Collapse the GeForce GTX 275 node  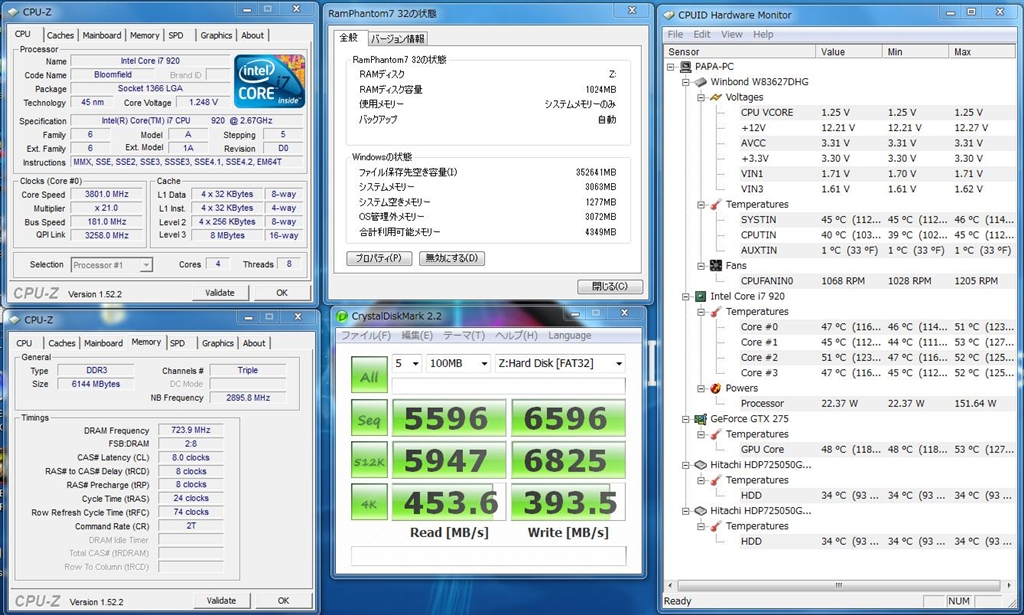pyautogui.click(x=686, y=419)
